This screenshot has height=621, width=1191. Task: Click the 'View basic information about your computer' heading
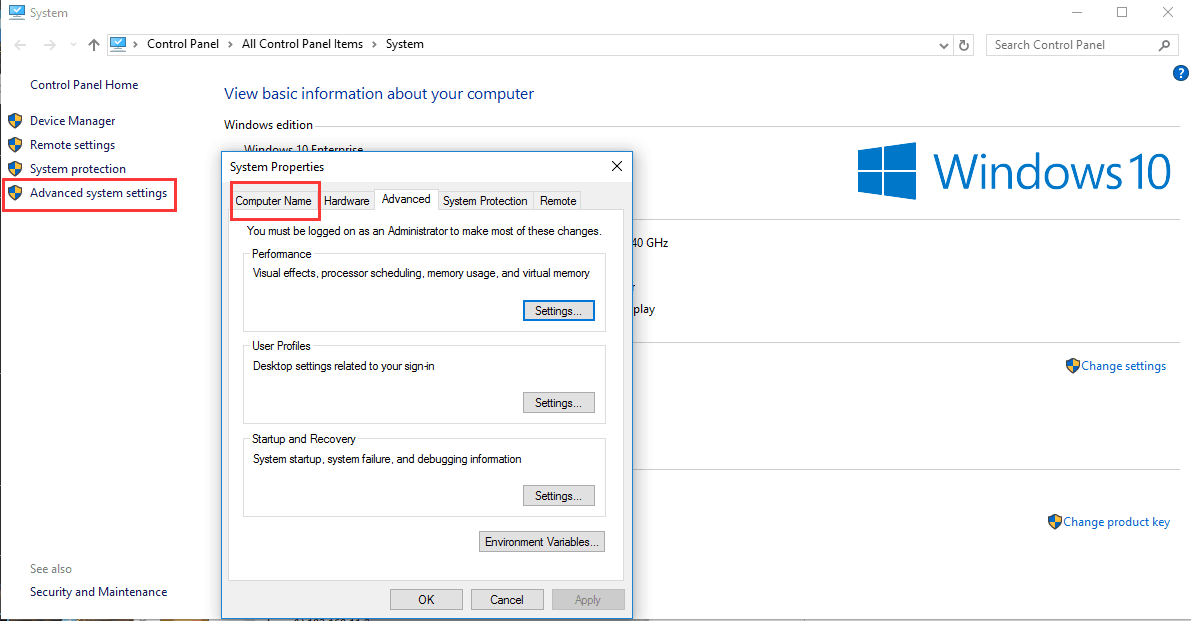coord(379,93)
